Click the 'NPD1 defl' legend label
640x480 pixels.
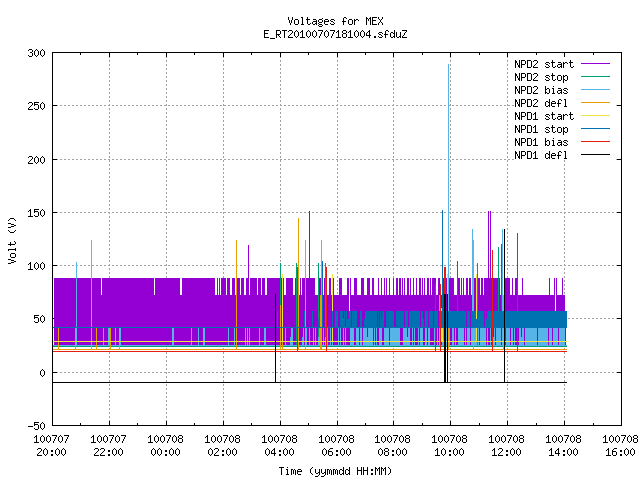pos(541,156)
